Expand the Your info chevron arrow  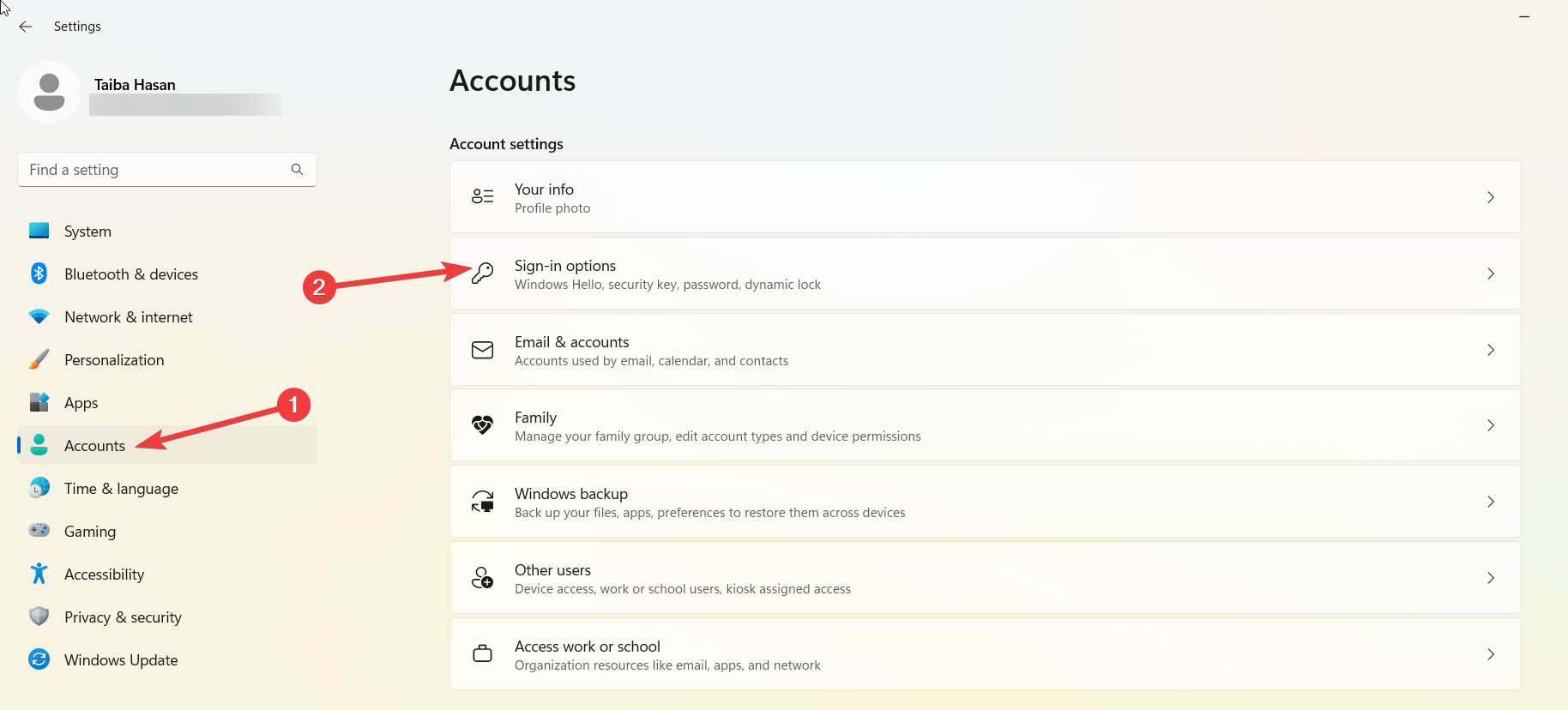pyautogui.click(x=1491, y=197)
